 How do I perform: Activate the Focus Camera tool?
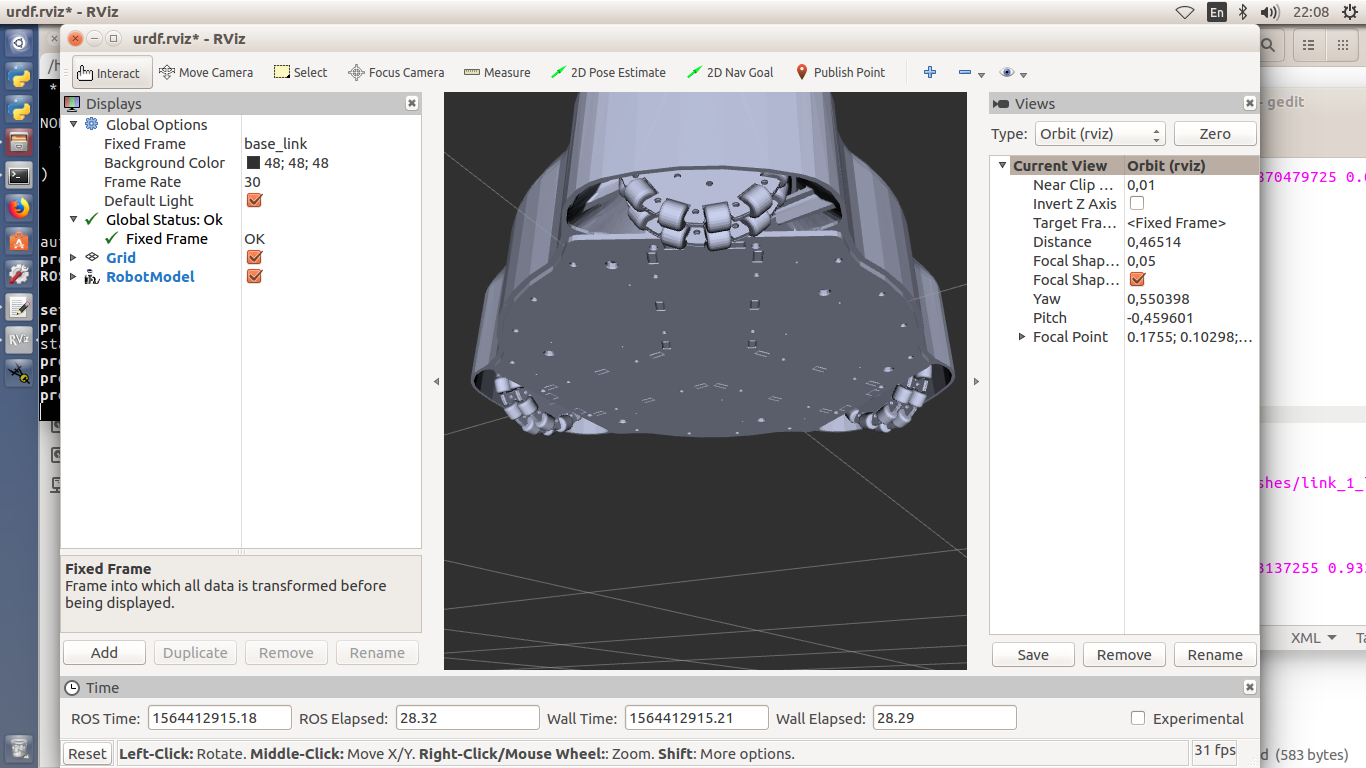(396, 72)
